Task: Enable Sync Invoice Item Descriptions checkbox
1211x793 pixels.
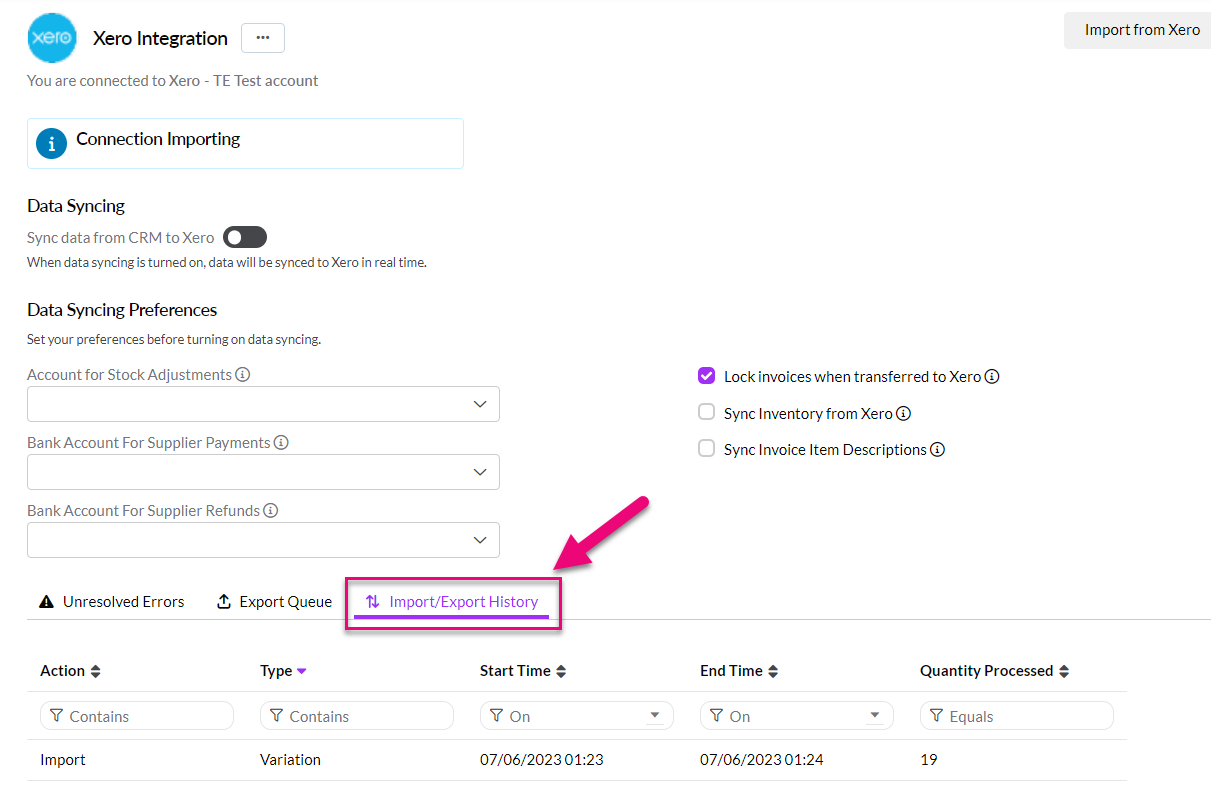Action: (706, 449)
